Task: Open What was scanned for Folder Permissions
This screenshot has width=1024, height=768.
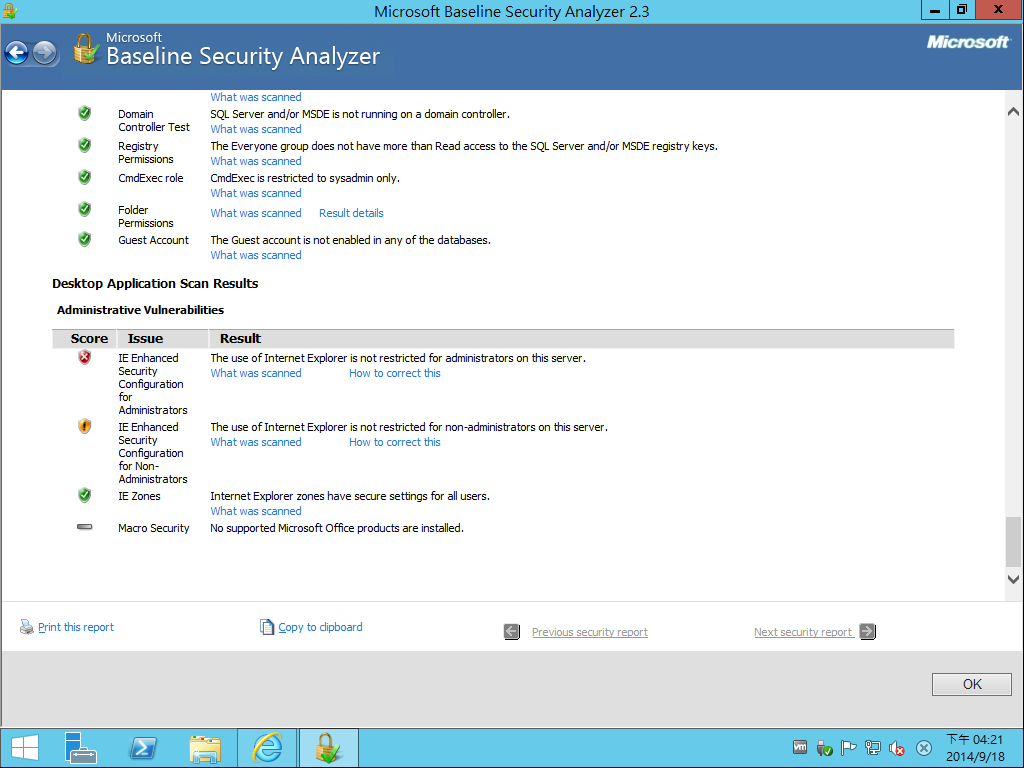Action: [256, 213]
